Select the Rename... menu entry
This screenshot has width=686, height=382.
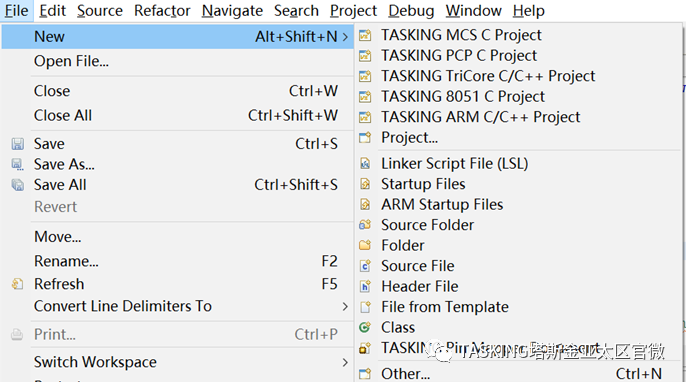tap(177, 261)
